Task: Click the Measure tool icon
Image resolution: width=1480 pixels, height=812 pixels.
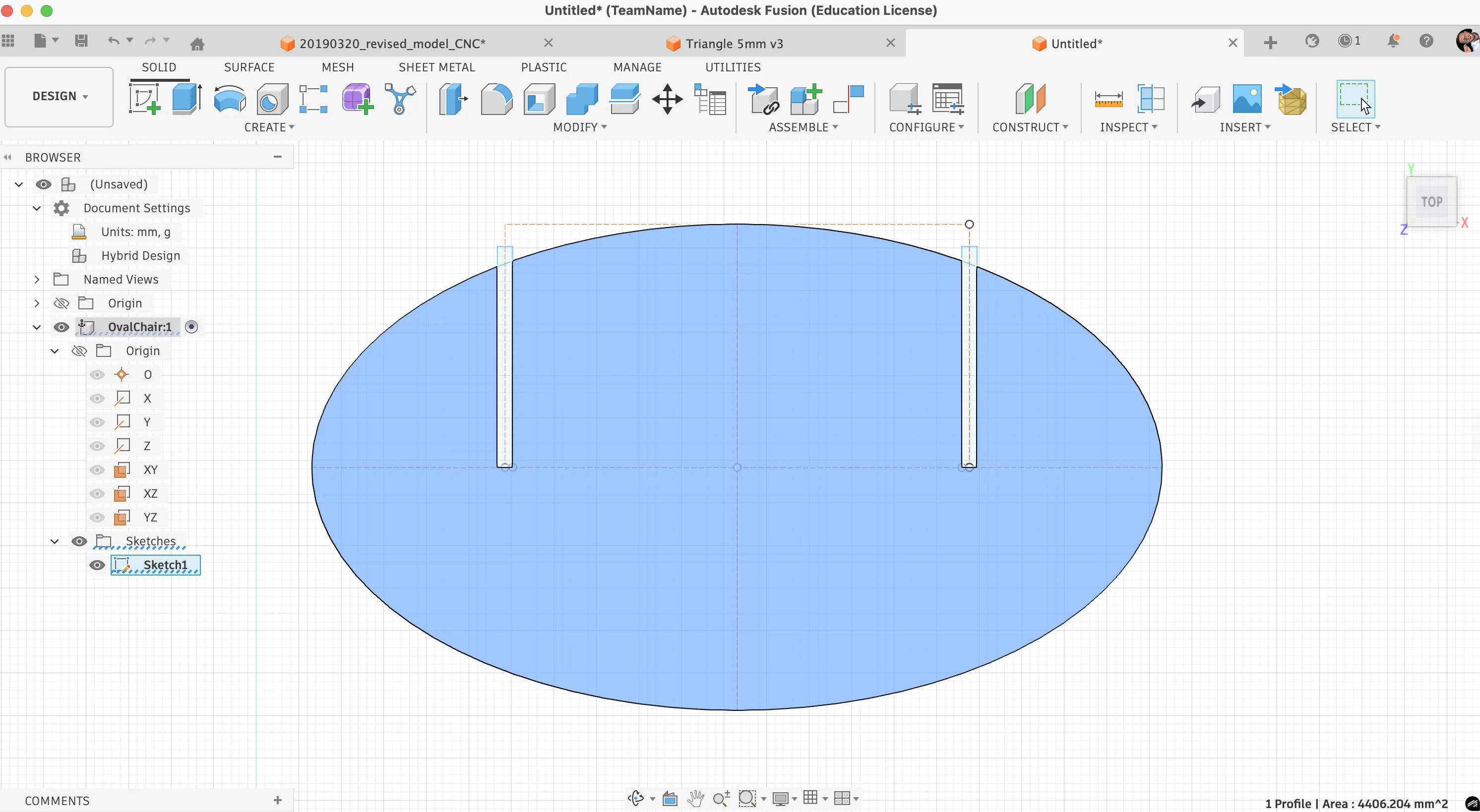Action: click(x=1109, y=99)
